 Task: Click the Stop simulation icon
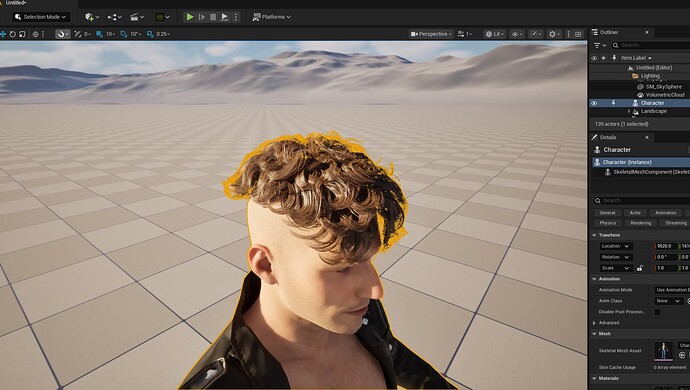[213, 17]
